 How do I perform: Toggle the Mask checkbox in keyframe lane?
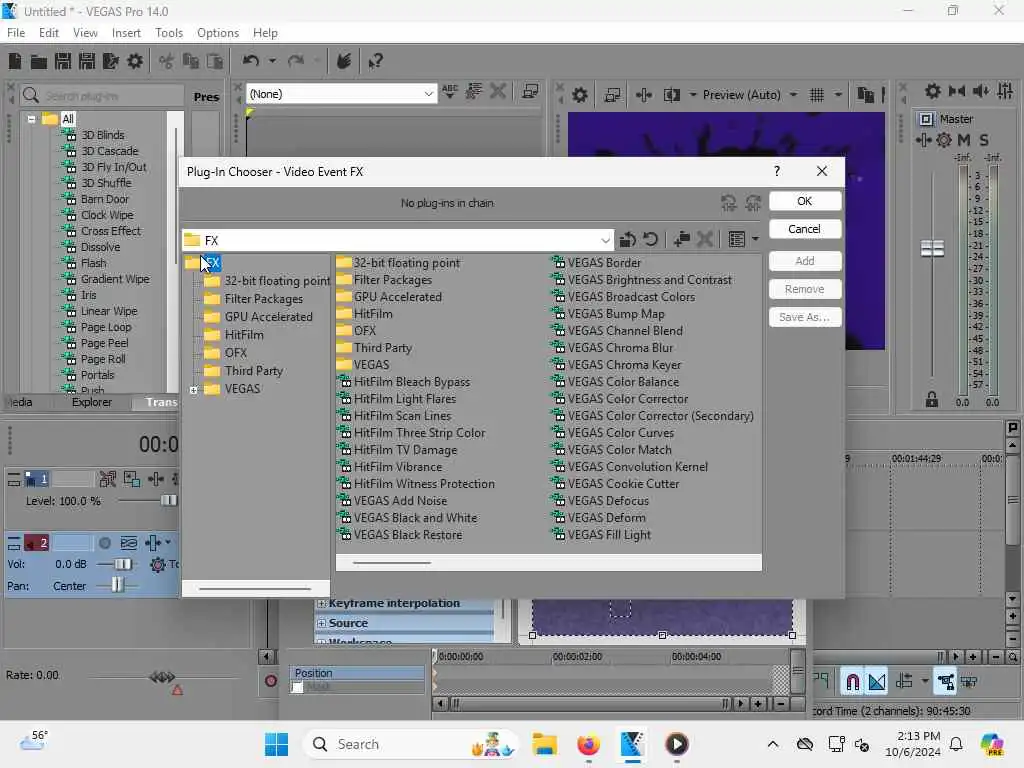tap(298, 687)
